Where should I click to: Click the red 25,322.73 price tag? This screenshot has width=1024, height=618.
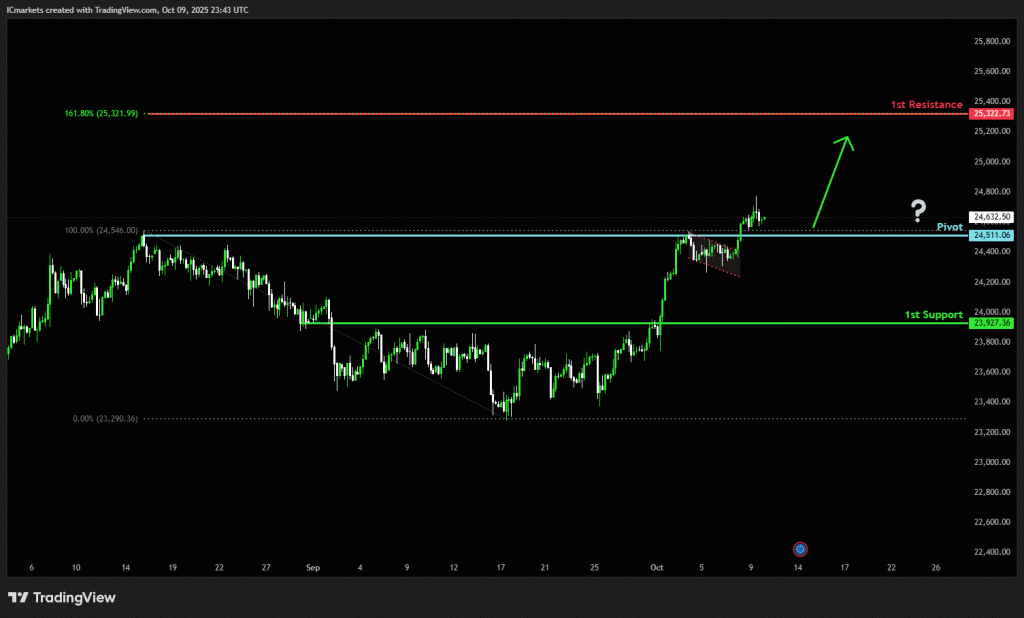tap(991, 114)
